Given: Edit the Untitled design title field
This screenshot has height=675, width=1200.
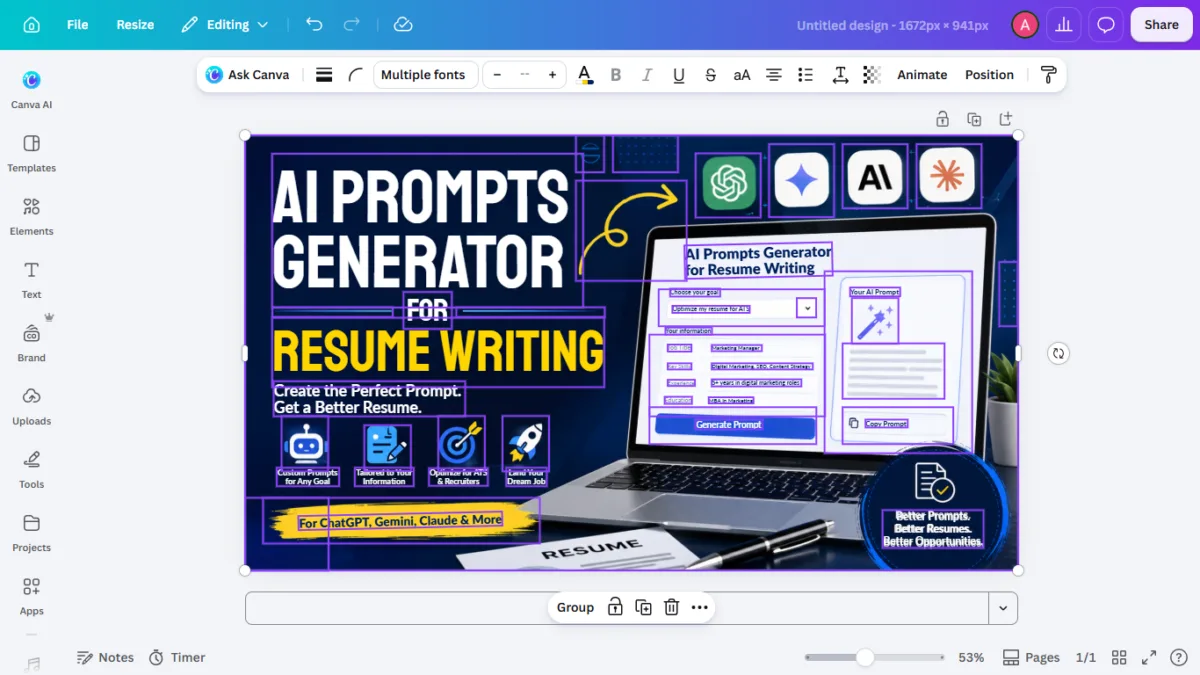Looking at the screenshot, I should click(x=892, y=25).
